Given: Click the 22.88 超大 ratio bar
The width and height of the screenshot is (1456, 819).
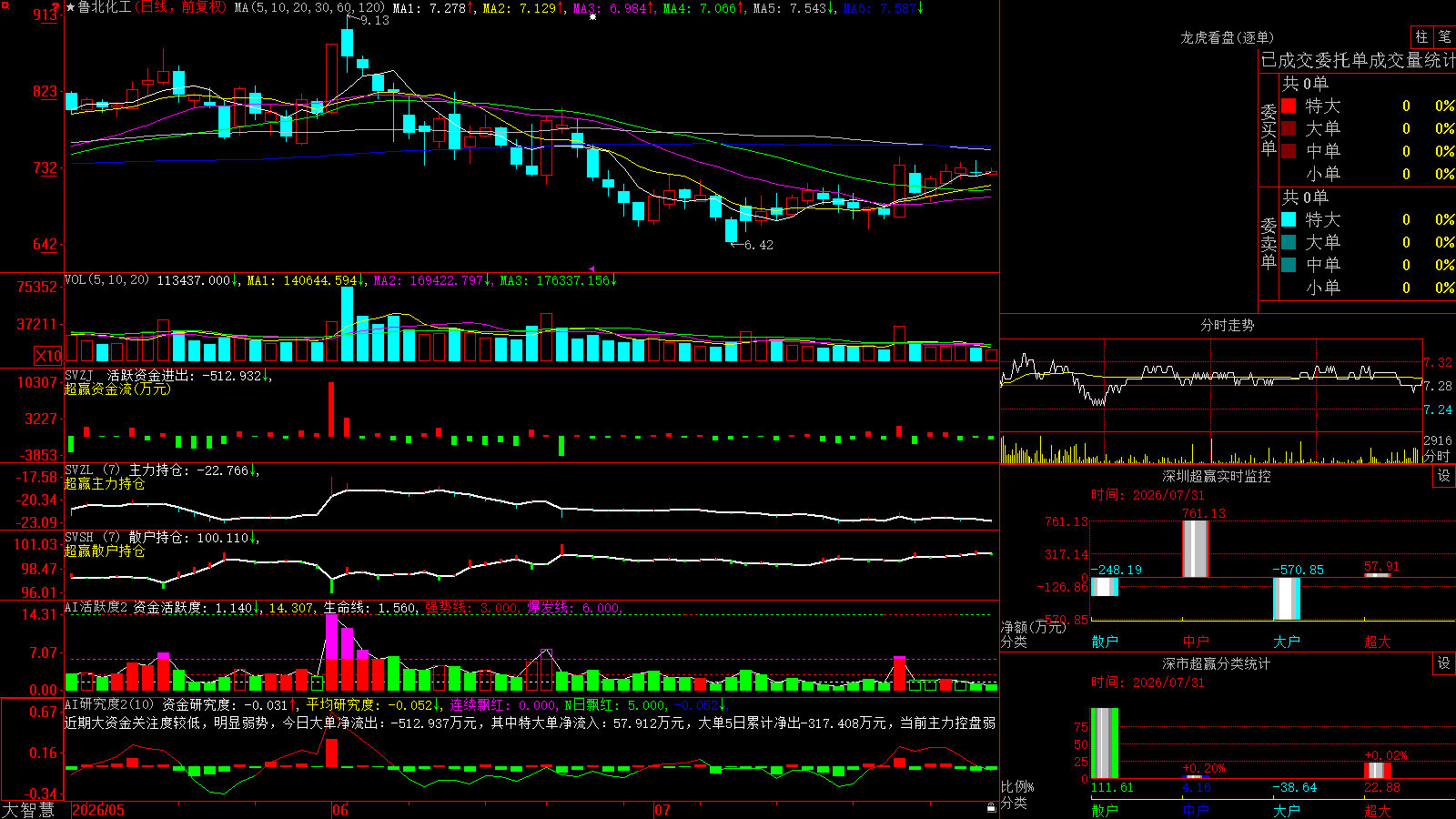Looking at the screenshot, I should [x=1377, y=771].
